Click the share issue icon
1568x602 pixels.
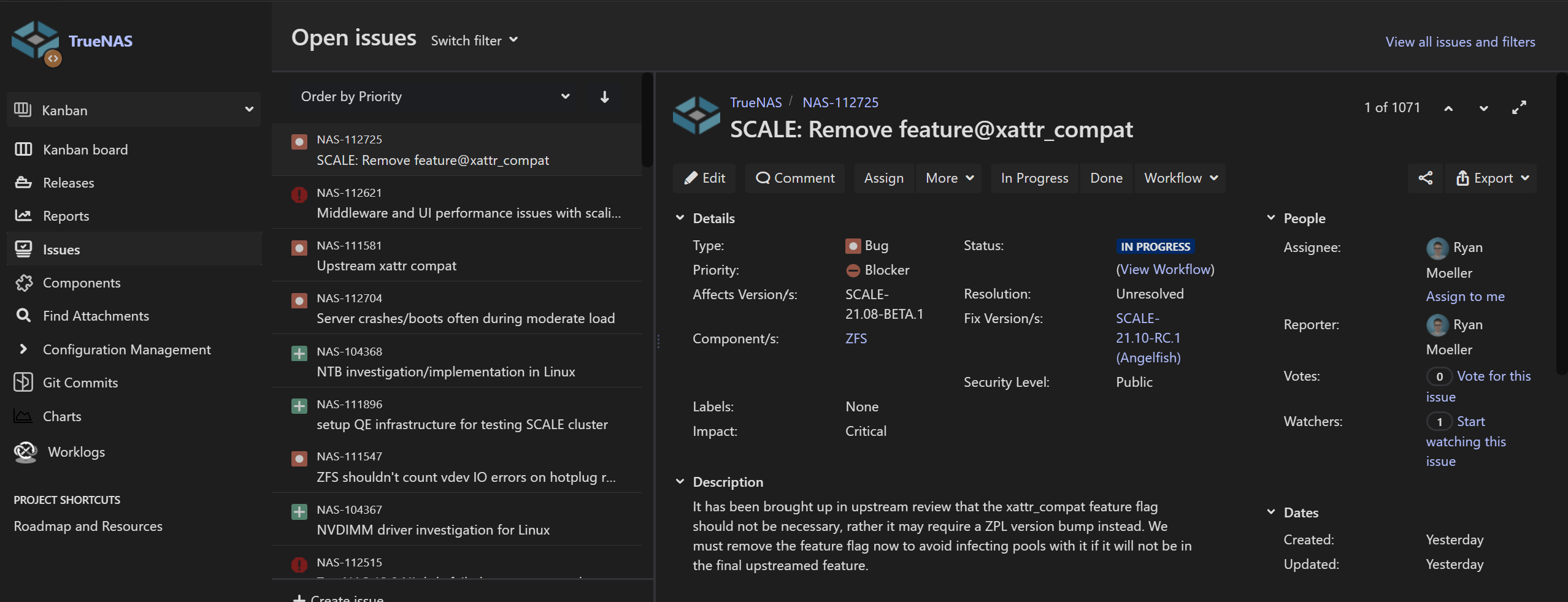point(1425,178)
